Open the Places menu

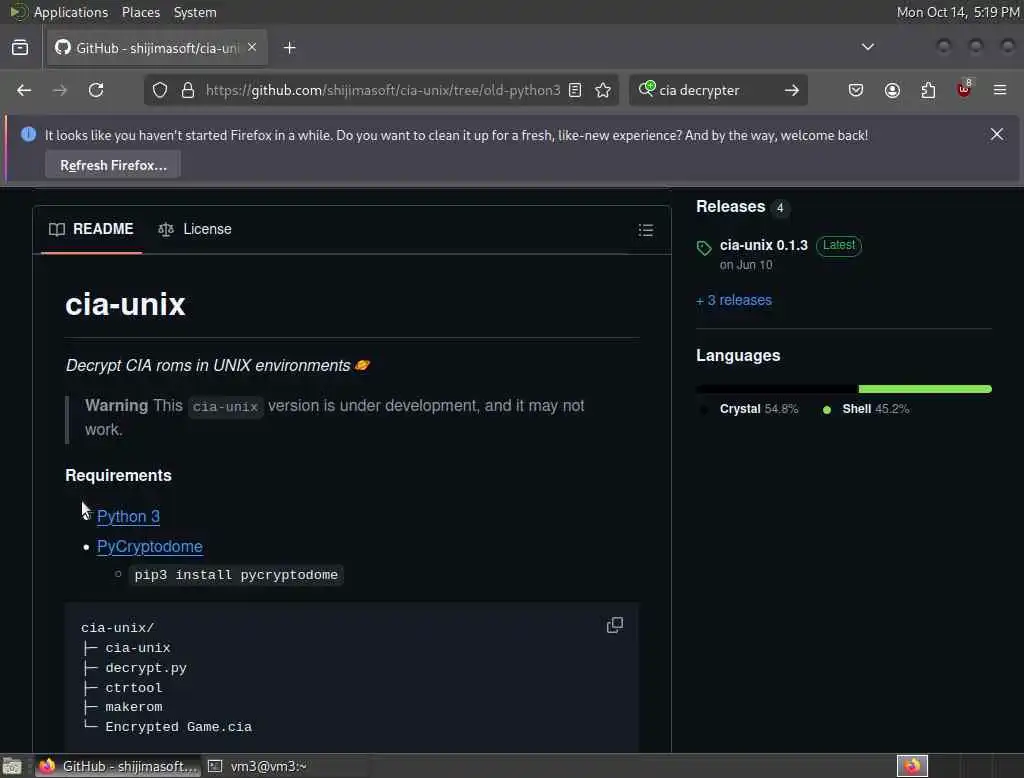pyautogui.click(x=141, y=12)
